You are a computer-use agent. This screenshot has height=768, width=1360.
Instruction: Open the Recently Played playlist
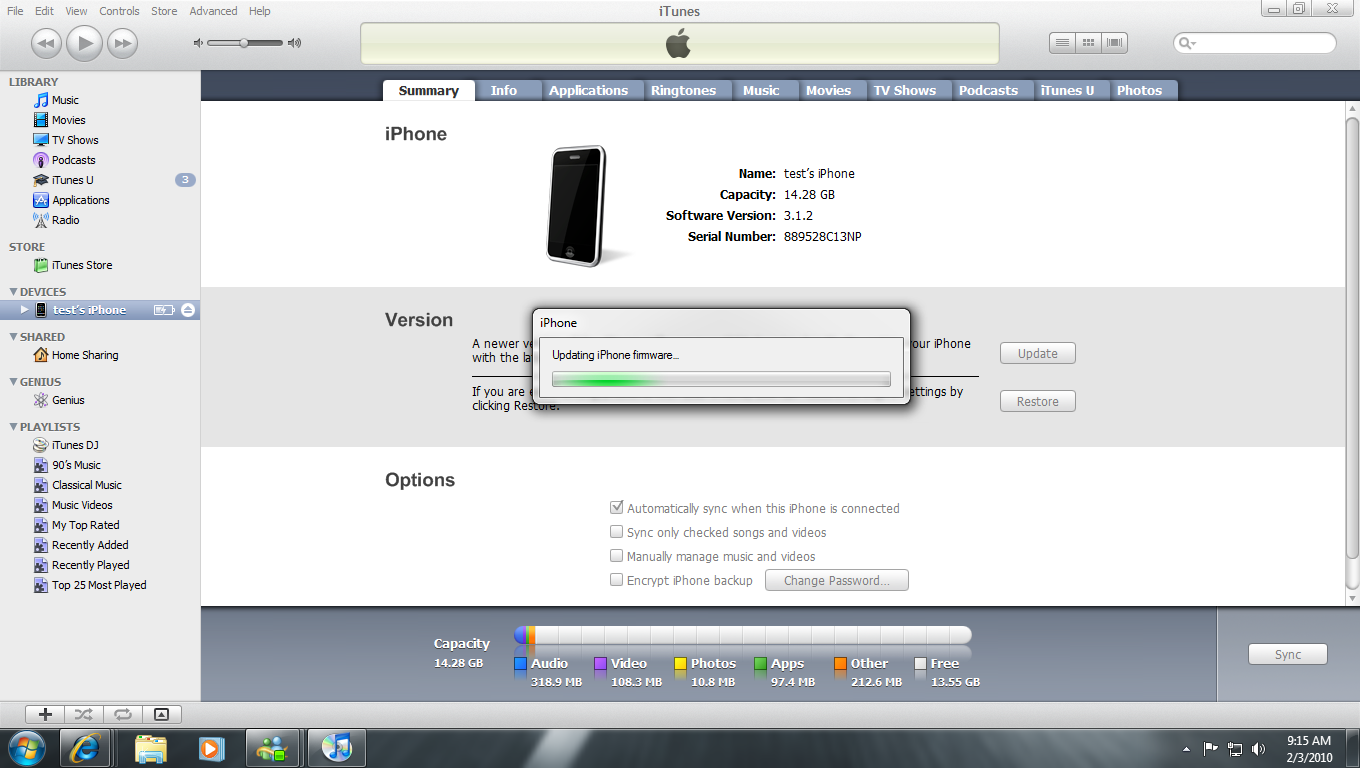[x=81, y=565]
